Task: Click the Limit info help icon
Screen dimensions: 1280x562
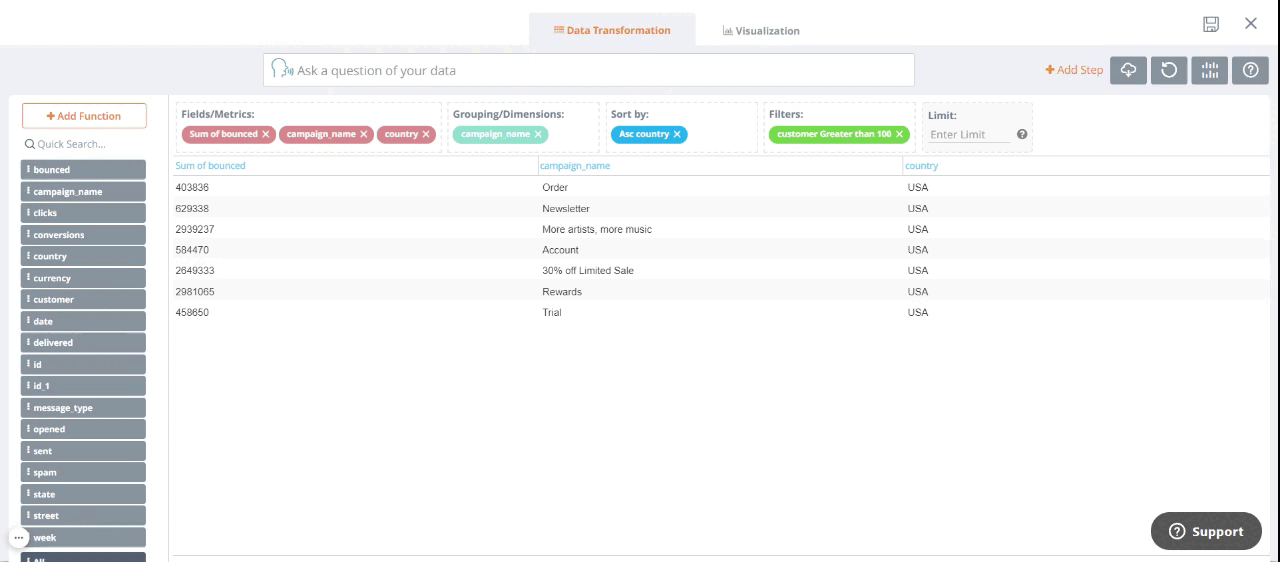Action: pyautogui.click(x=1022, y=134)
